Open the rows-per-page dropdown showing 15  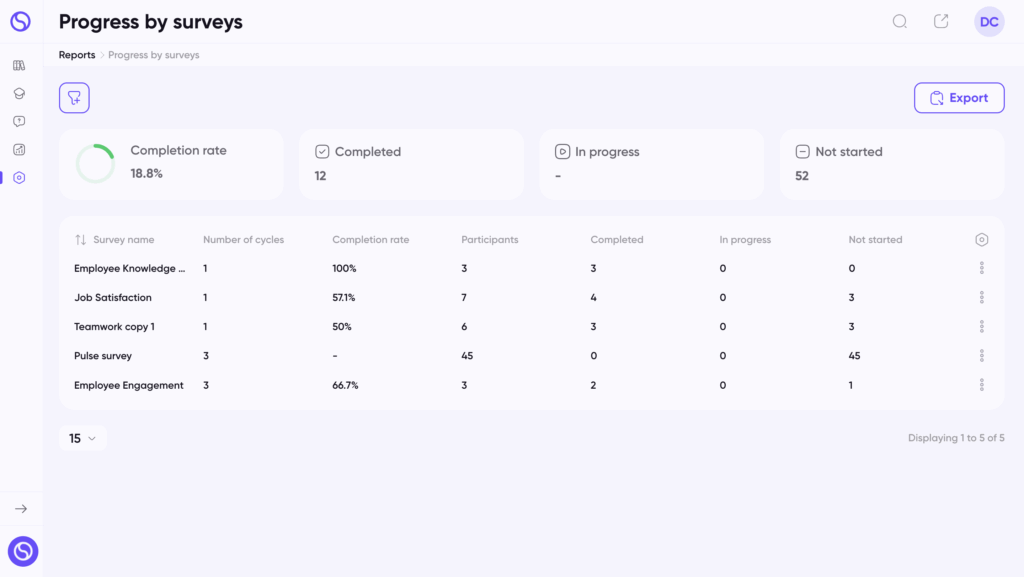[82, 438]
